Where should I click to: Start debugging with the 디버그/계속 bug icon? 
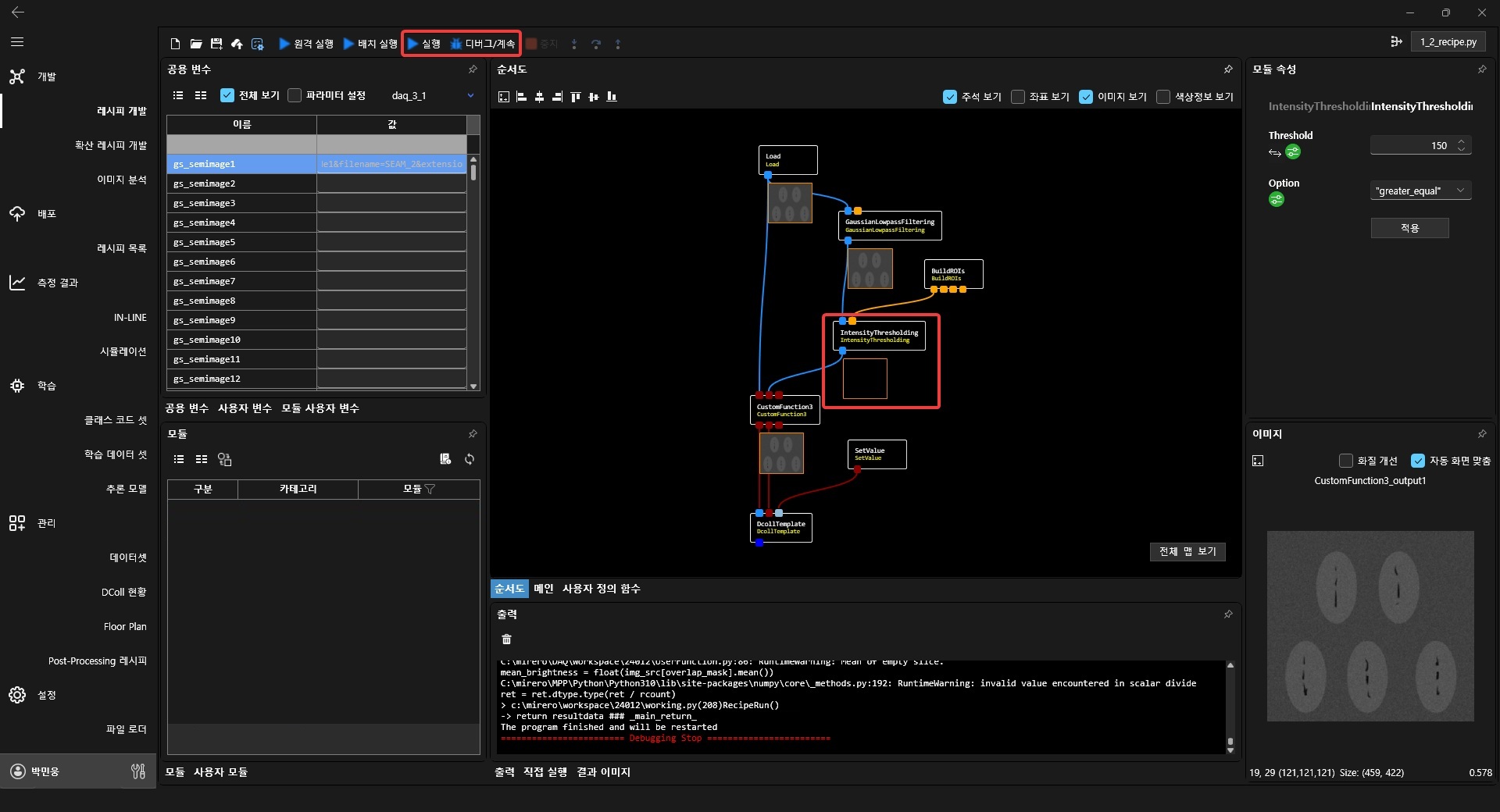456,44
